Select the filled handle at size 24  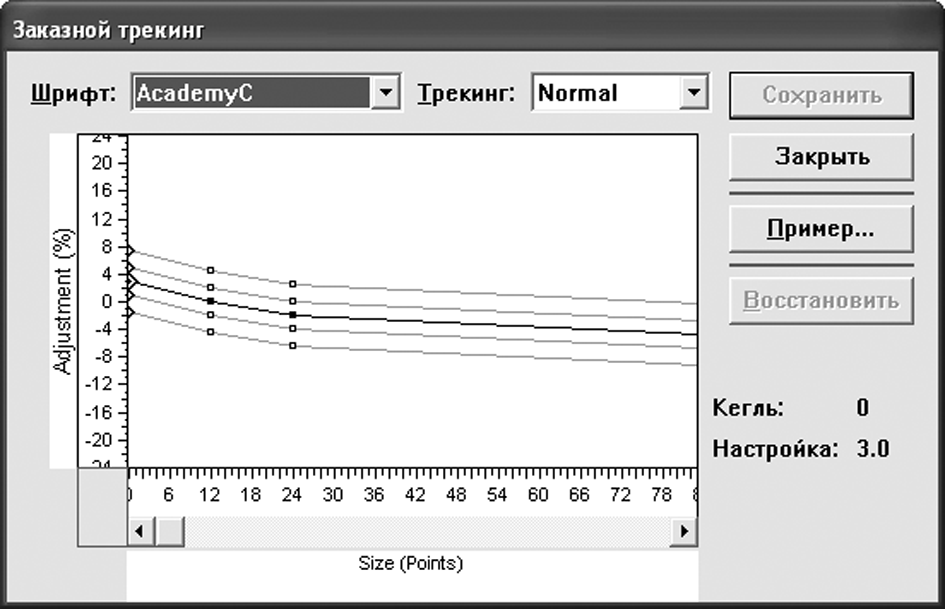pyautogui.click(x=293, y=315)
